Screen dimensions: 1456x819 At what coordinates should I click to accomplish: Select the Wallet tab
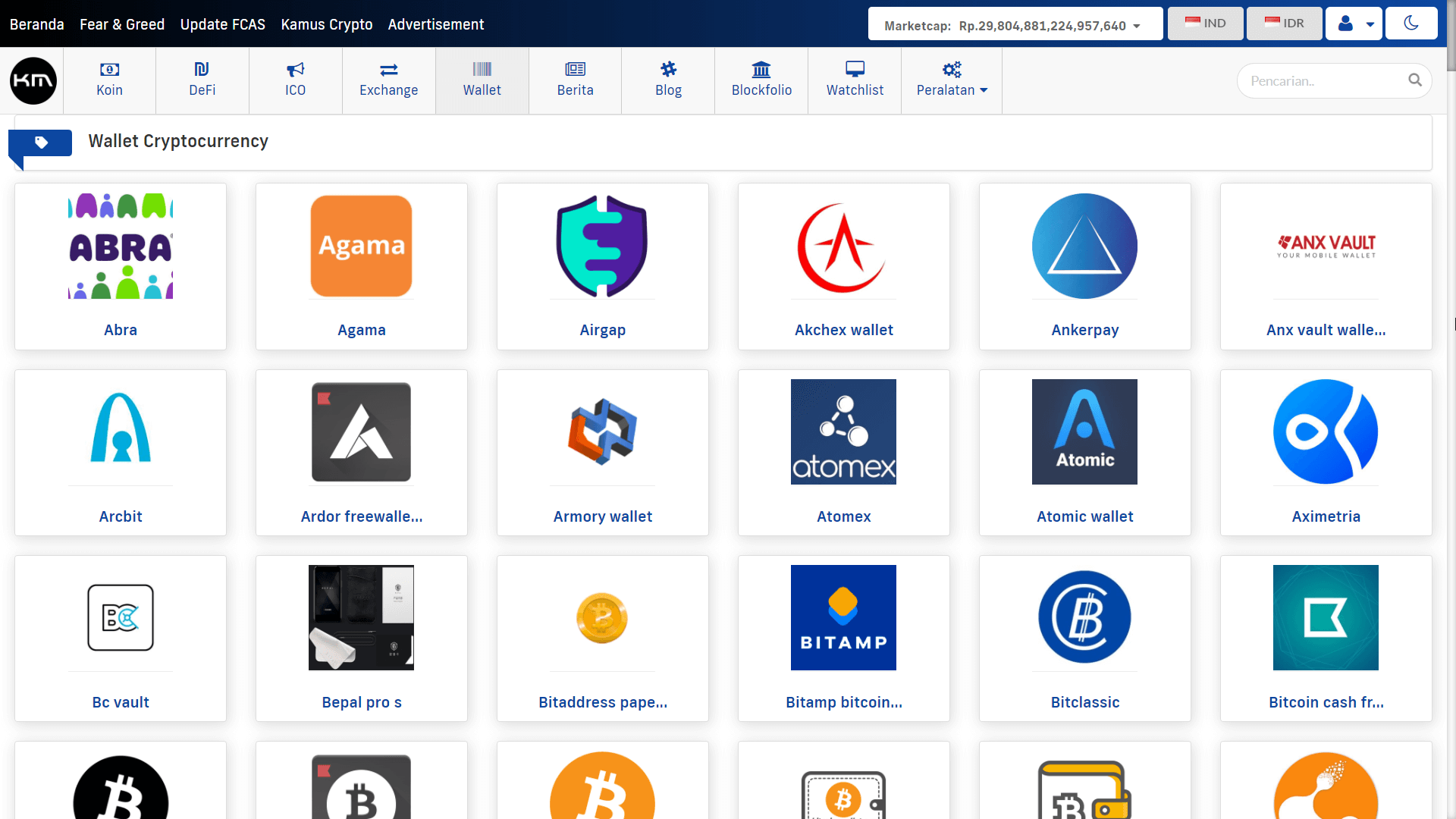[482, 81]
